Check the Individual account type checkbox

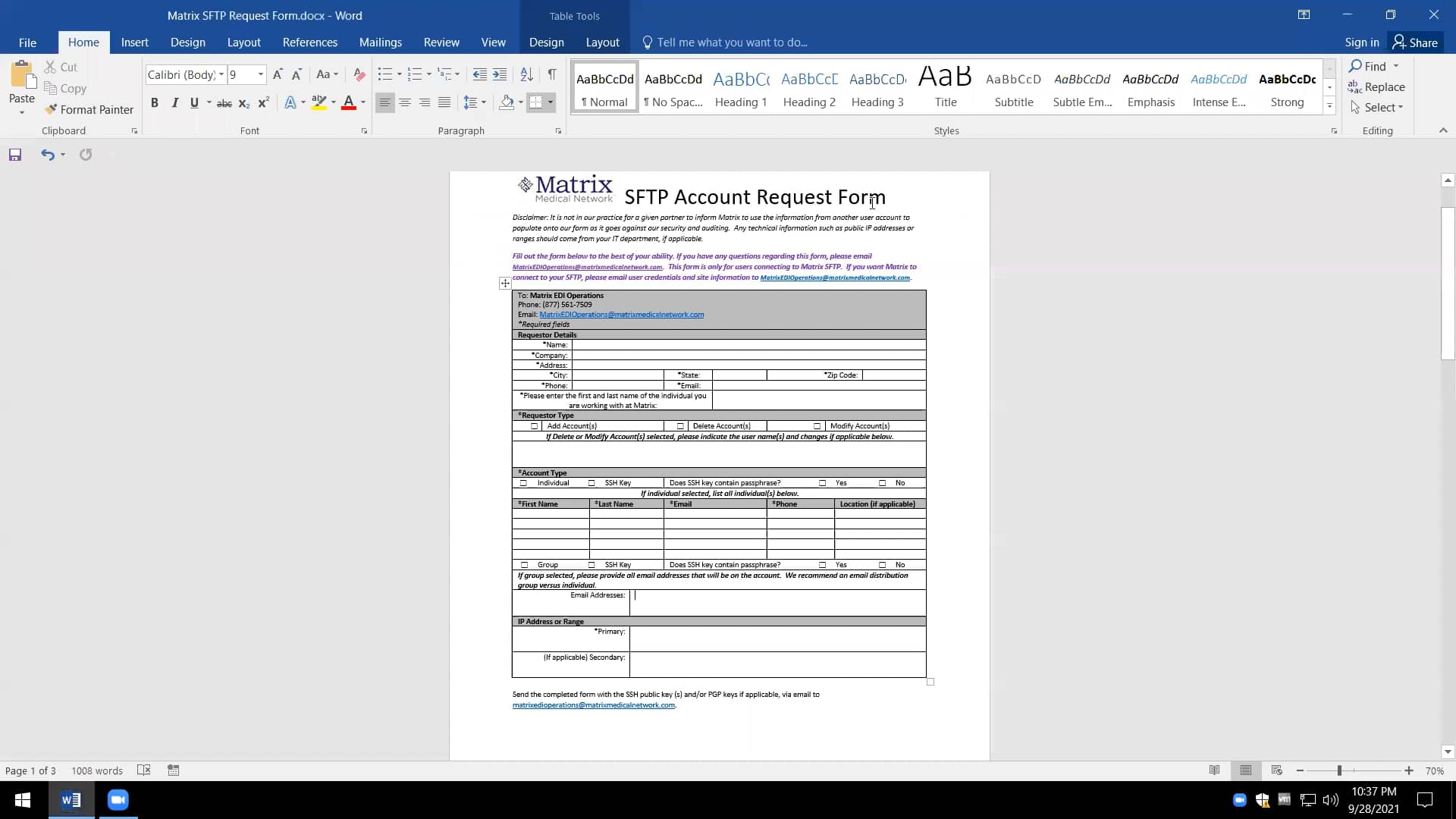[524, 482]
